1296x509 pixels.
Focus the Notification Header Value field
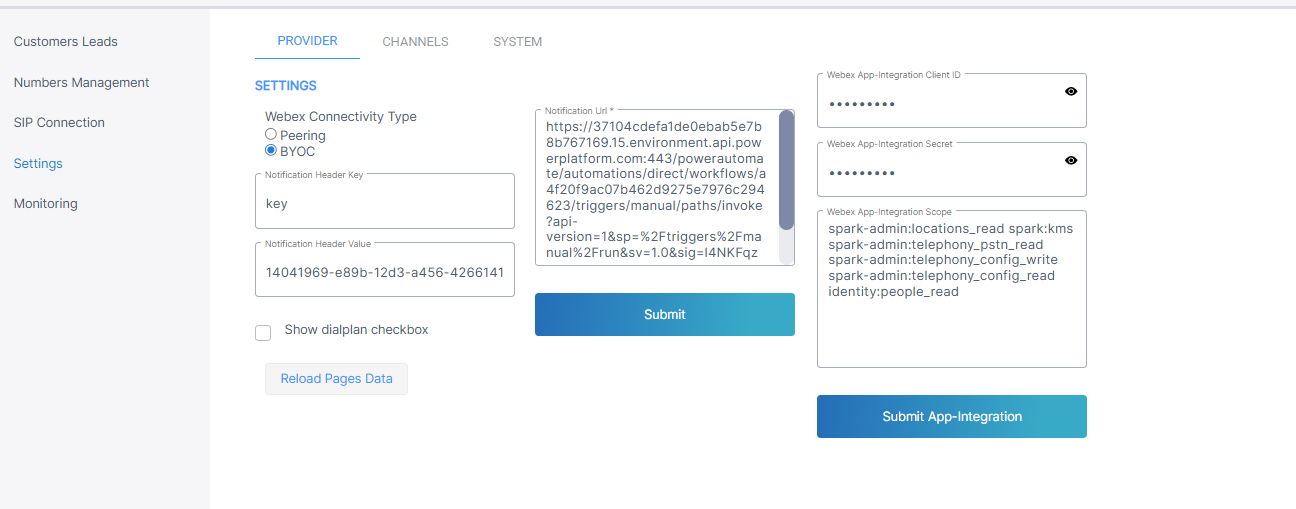coord(384,272)
